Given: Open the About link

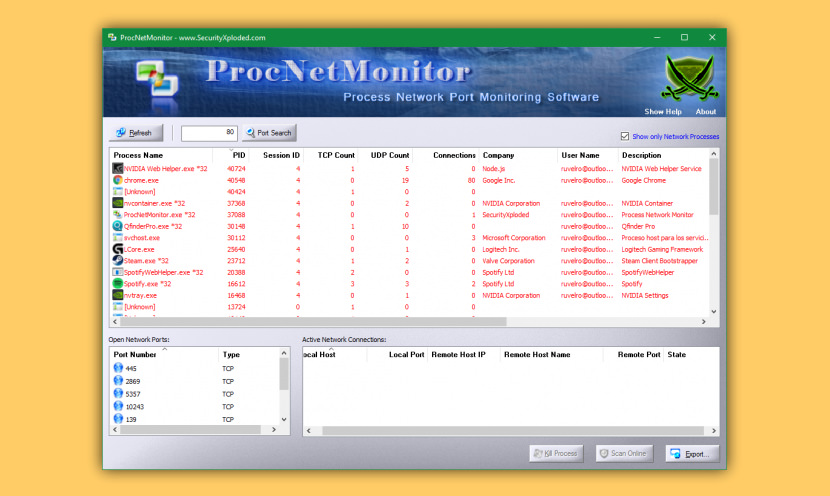Looking at the screenshot, I should pyautogui.click(x=706, y=112).
